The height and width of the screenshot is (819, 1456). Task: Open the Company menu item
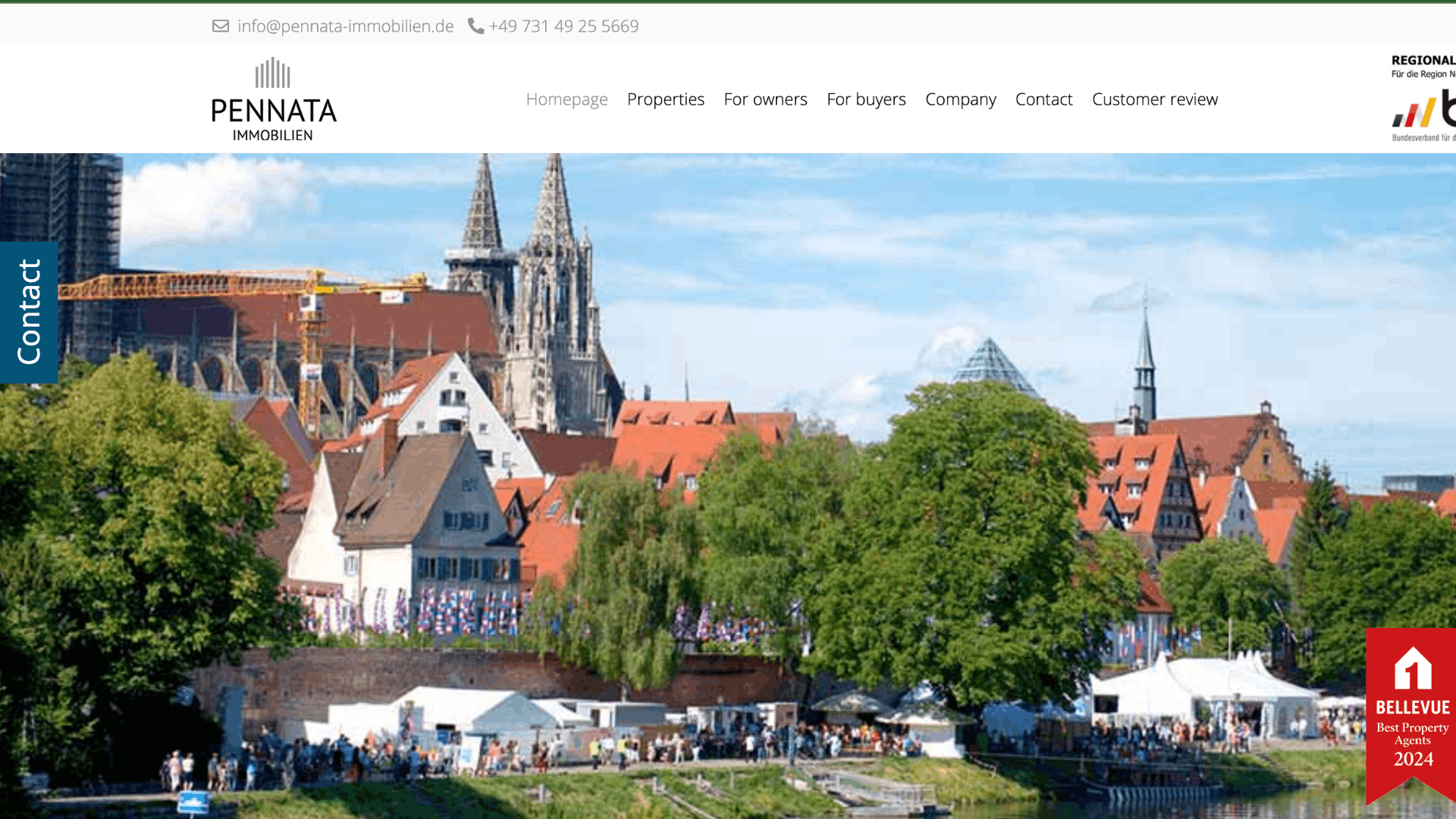(x=960, y=99)
